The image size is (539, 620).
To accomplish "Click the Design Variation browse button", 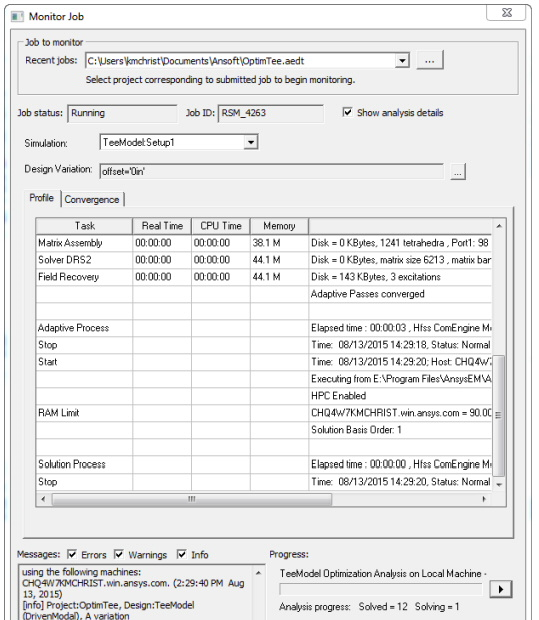I will point(458,172).
